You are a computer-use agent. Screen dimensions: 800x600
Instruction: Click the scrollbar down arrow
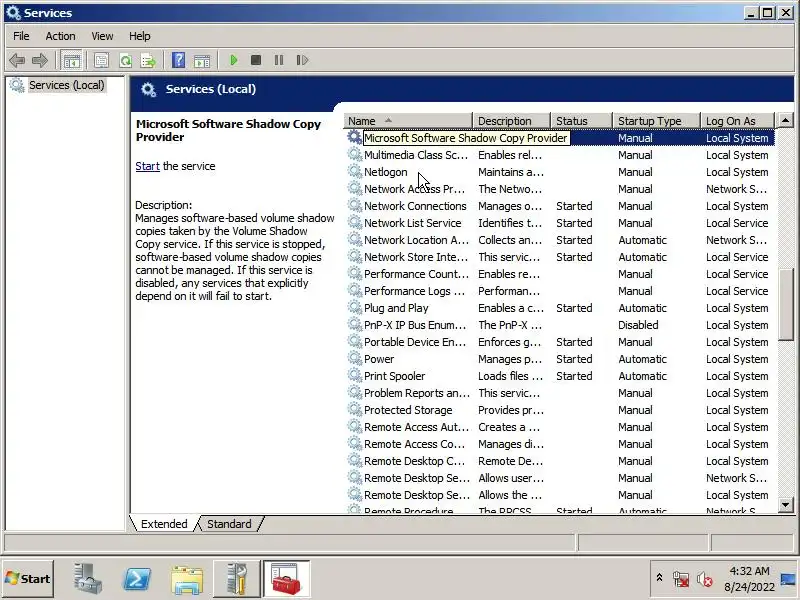pos(785,505)
